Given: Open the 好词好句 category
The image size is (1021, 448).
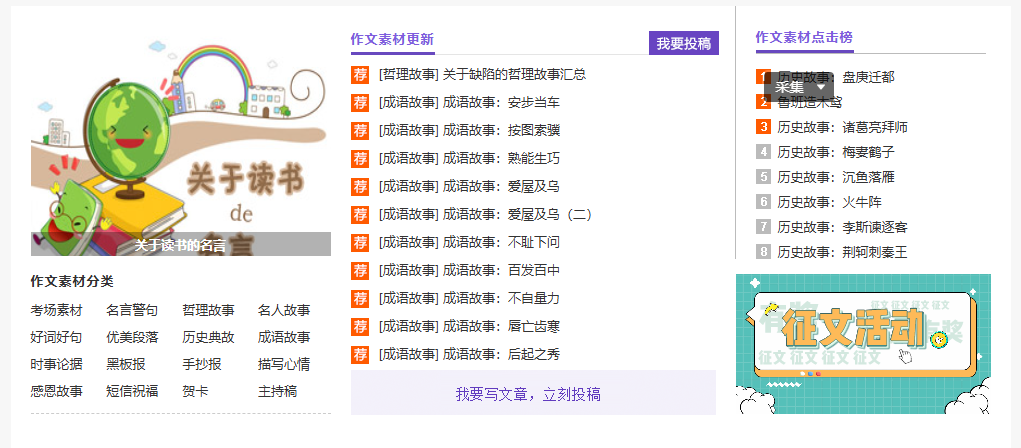Looking at the screenshot, I should (57, 337).
